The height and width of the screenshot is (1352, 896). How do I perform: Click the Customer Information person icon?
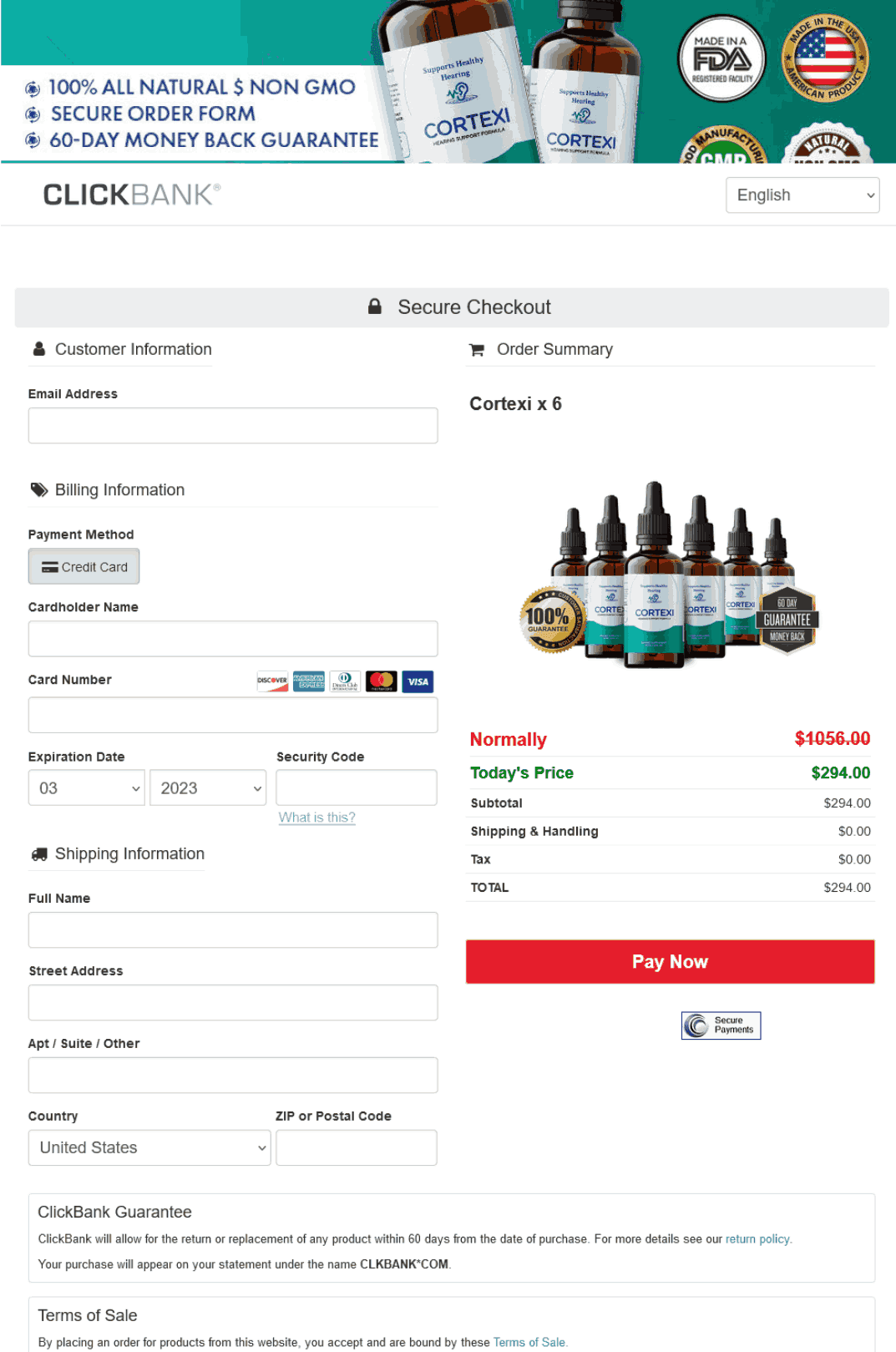tap(38, 349)
